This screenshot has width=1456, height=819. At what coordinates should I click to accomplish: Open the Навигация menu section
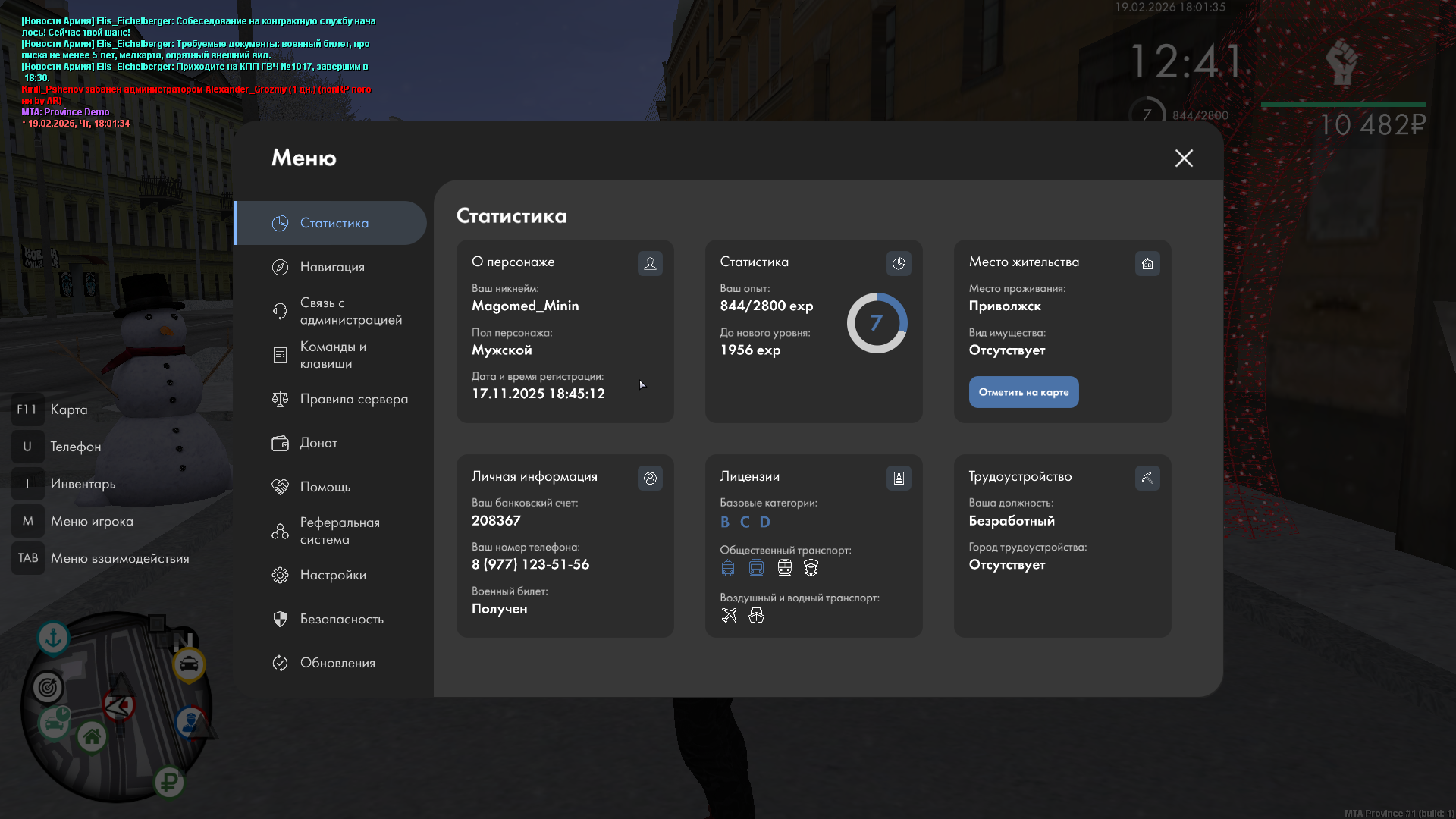pyautogui.click(x=332, y=267)
